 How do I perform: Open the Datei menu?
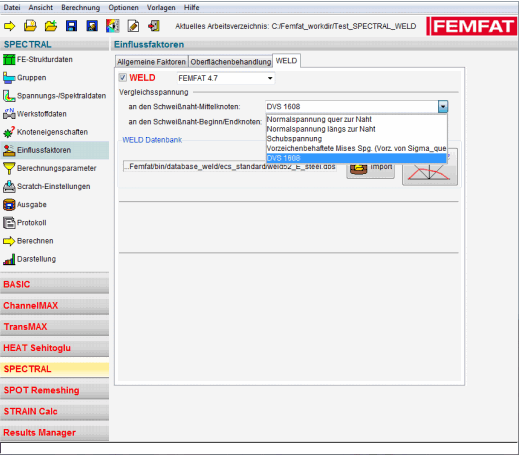(12, 8)
